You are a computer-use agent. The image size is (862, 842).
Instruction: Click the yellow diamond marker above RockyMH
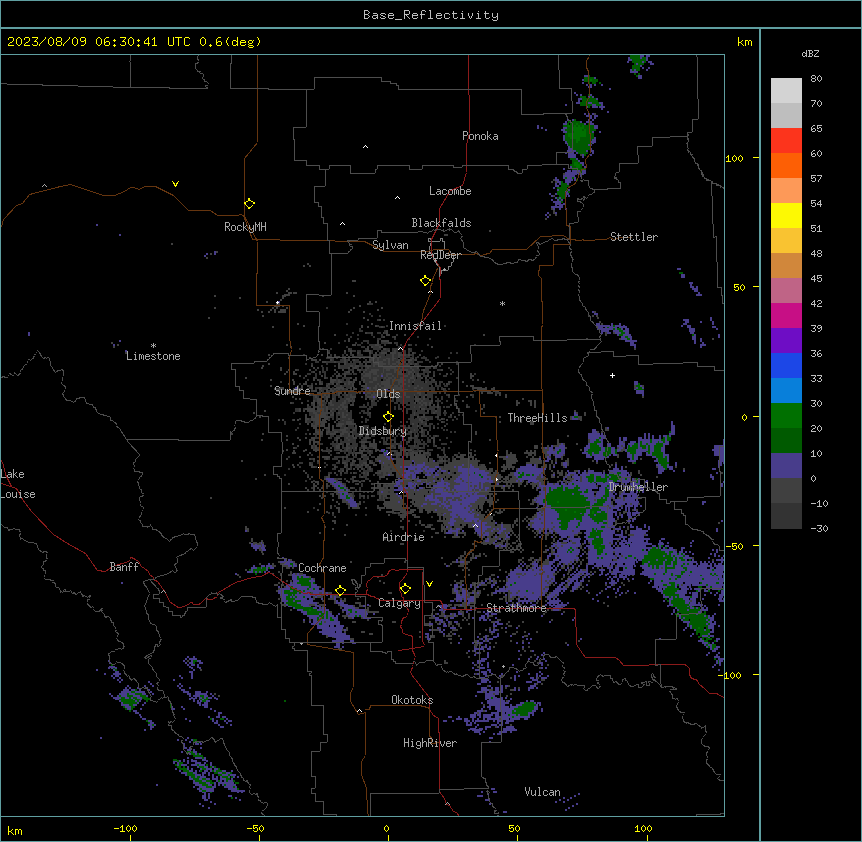tap(249, 204)
